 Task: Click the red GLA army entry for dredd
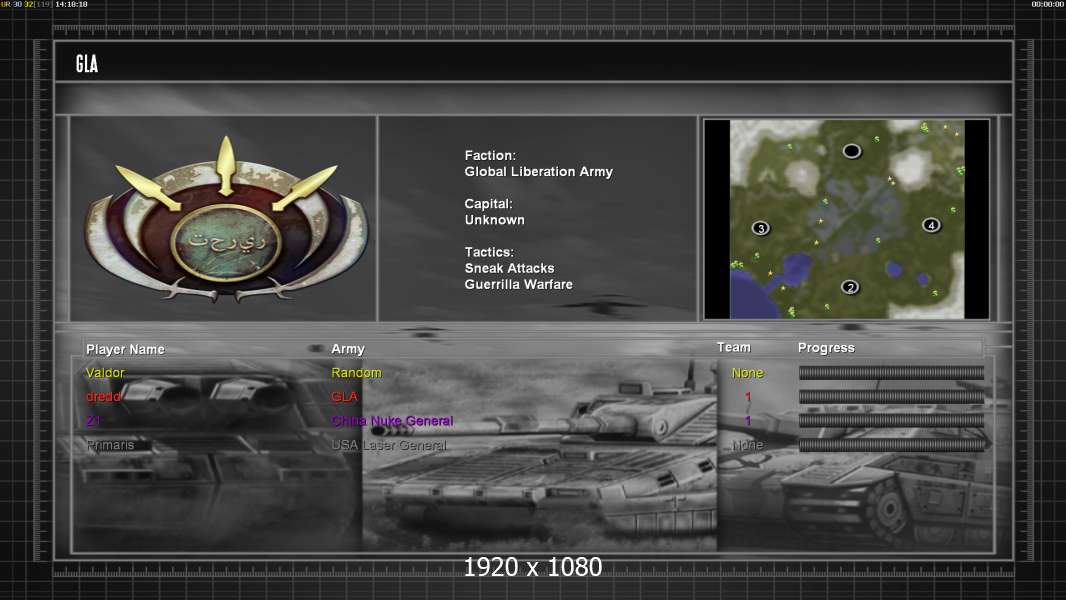[344, 396]
